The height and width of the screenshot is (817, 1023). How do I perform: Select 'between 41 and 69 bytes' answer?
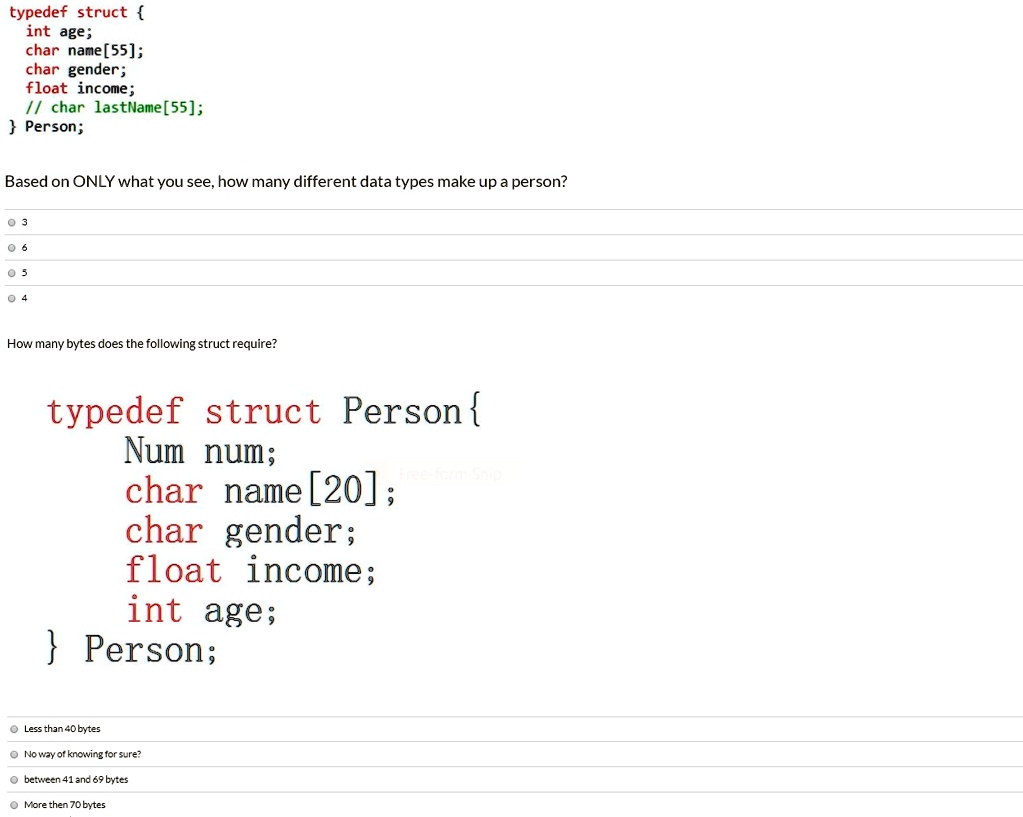coord(14,779)
